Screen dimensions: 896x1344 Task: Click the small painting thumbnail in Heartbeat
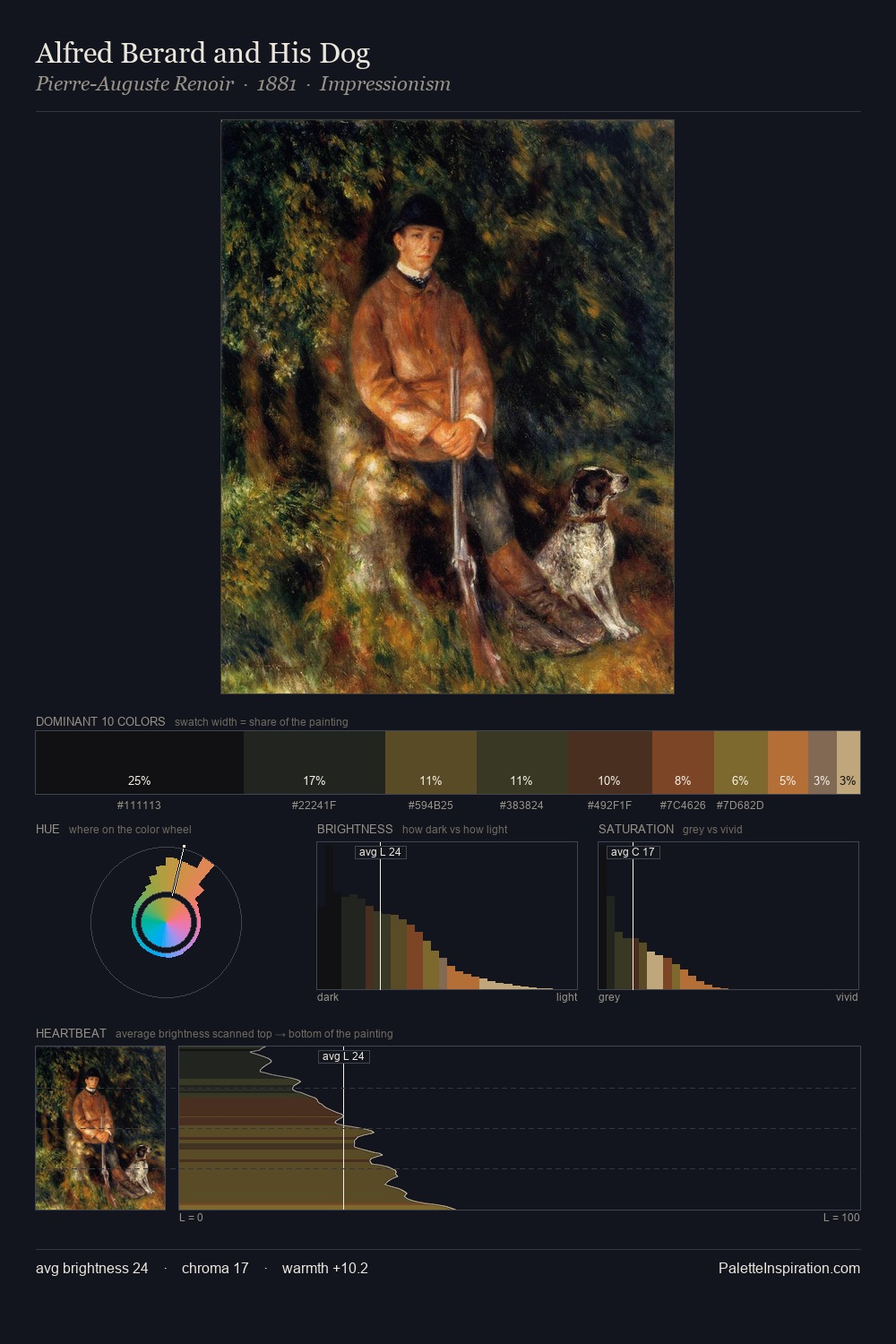tap(100, 1128)
